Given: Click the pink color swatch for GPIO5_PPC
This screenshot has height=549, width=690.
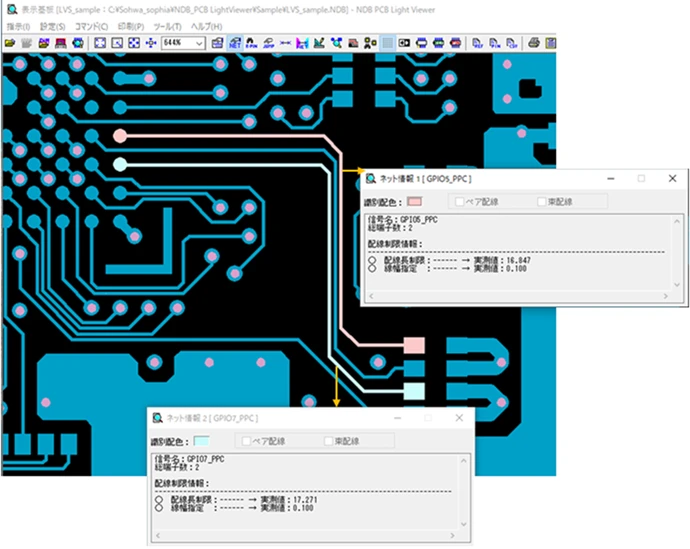Looking at the screenshot, I should point(415,203).
